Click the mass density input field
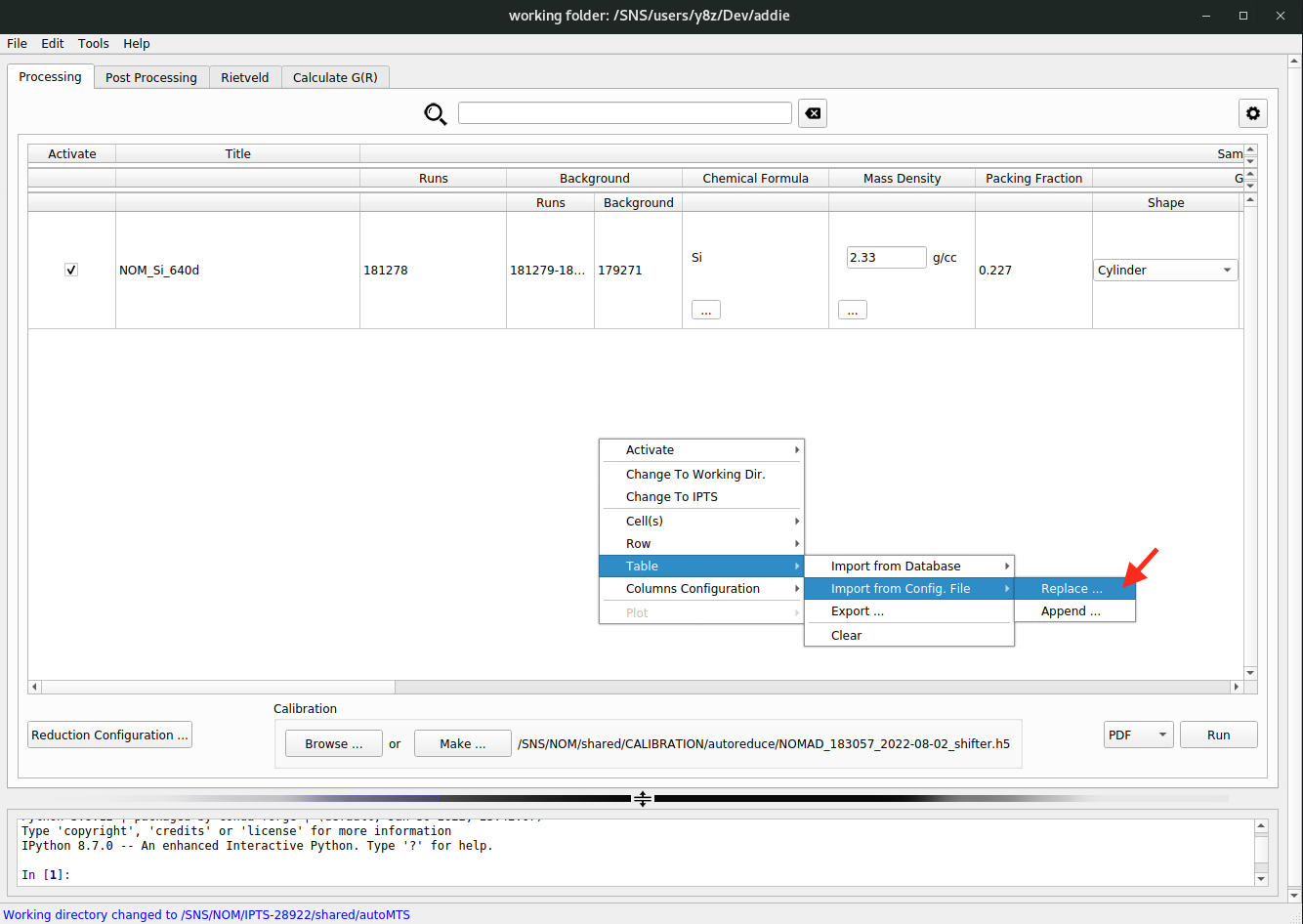This screenshot has height=924, width=1303. 886,258
